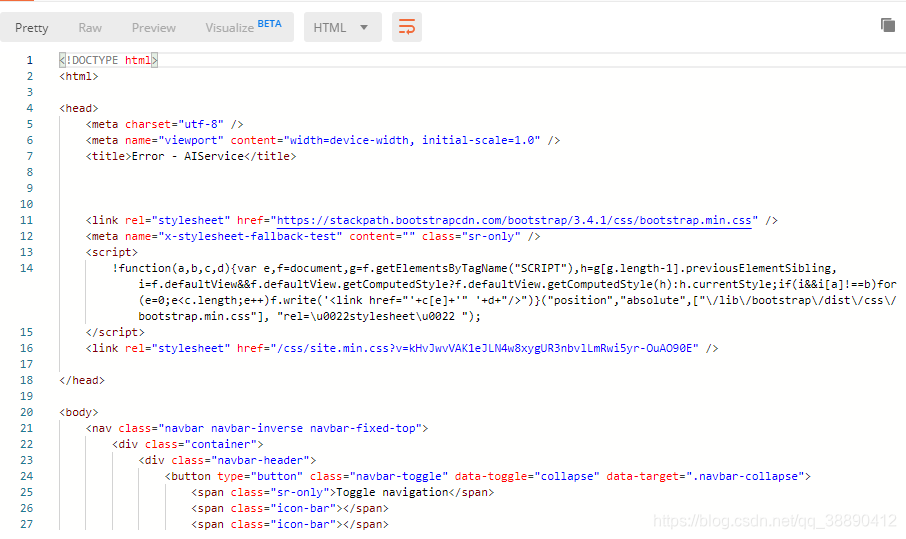Screen dimensions: 906x539
Task: Click the opening <body> tag
Action: (x=79, y=412)
